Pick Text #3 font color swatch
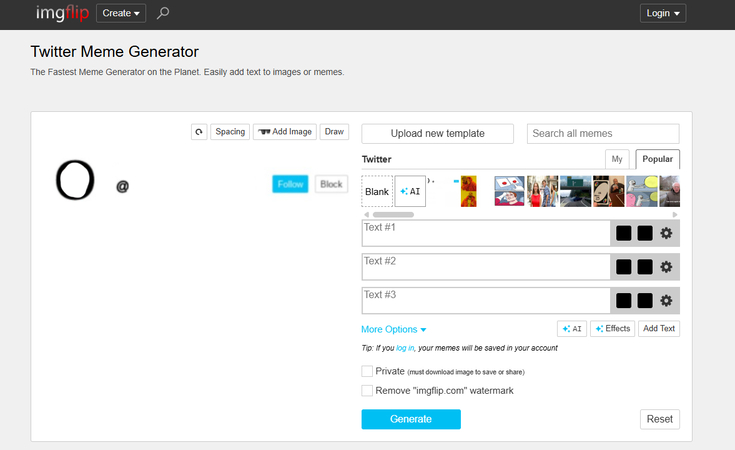The width and height of the screenshot is (735, 450). pyautogui.click(x=623, y=300)
